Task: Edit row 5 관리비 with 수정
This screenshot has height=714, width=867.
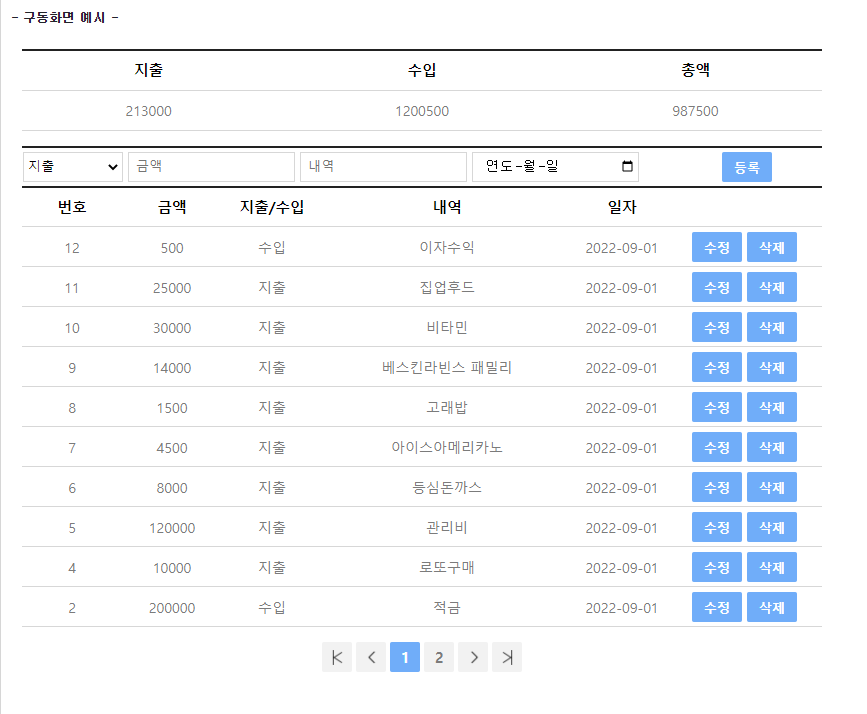Action: tap(717, 527)
